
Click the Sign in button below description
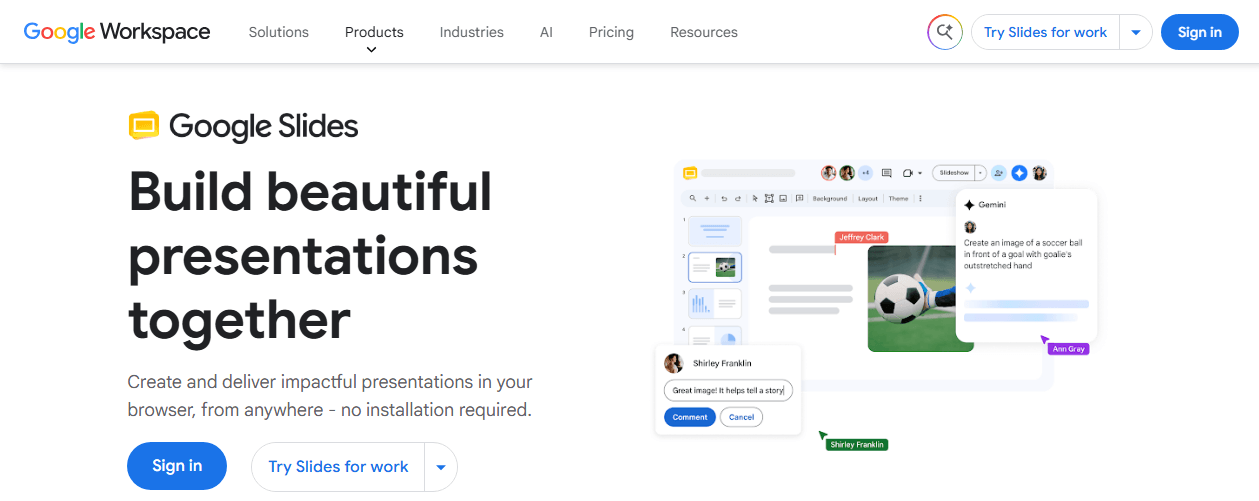[177, 466]
